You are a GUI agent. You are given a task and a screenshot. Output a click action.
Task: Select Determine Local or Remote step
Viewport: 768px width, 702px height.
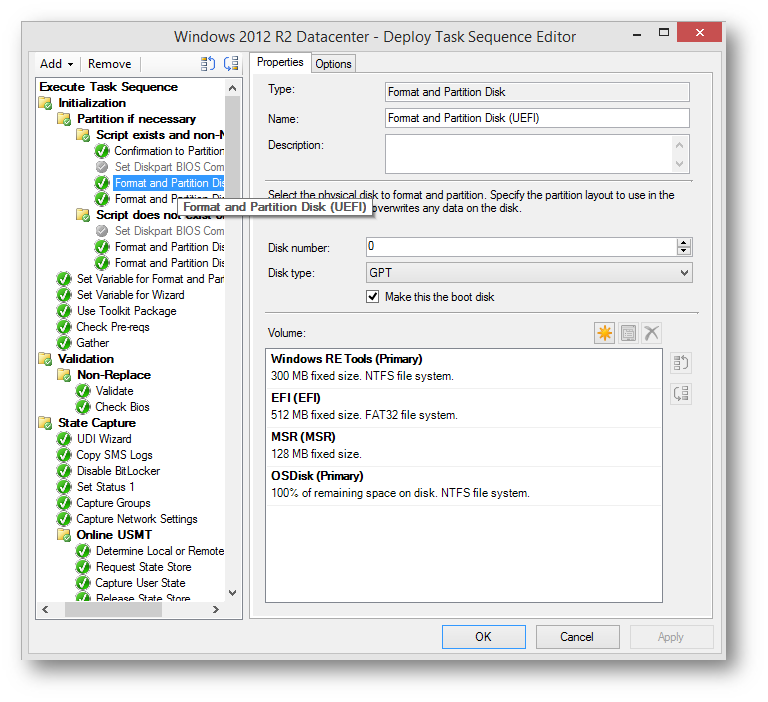160,551
